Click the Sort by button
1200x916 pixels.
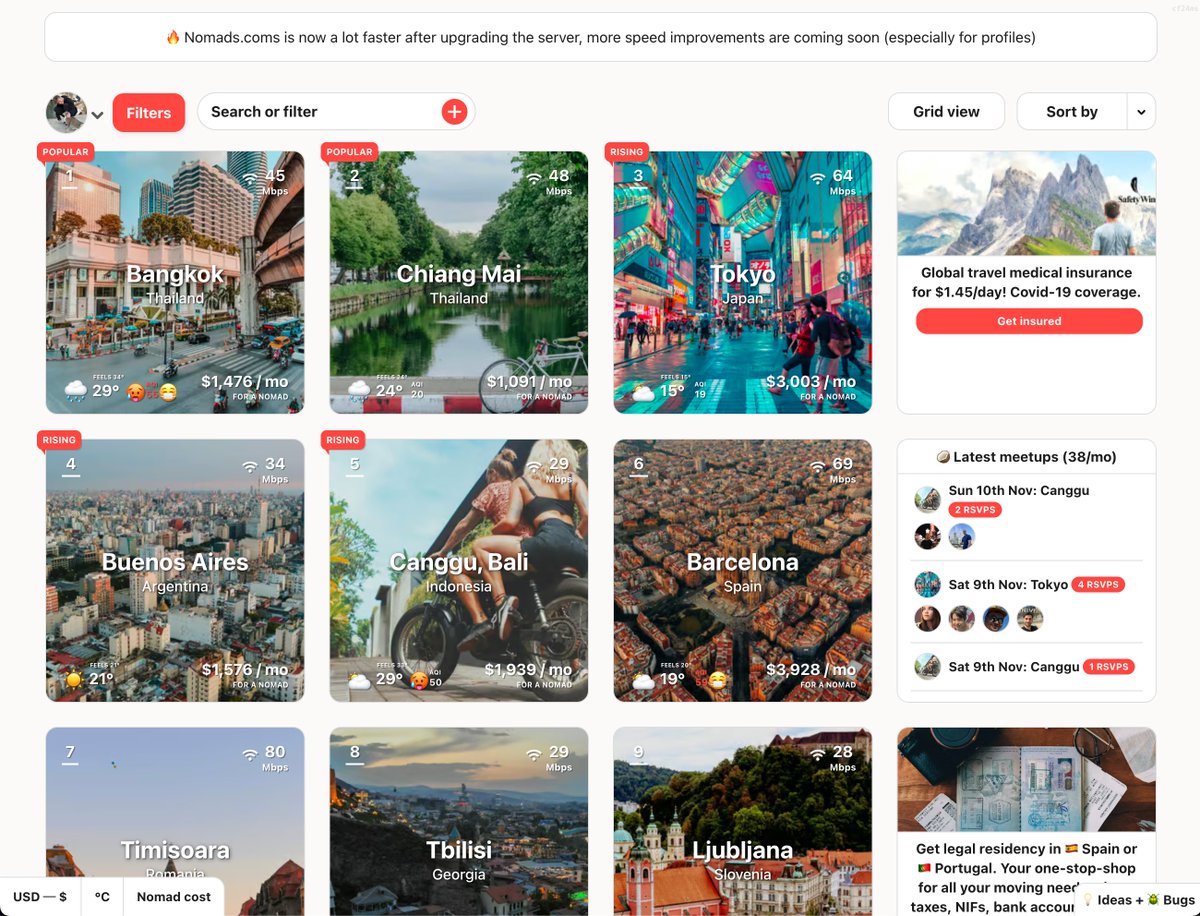pyautogui.click(x=1072, y=112)
